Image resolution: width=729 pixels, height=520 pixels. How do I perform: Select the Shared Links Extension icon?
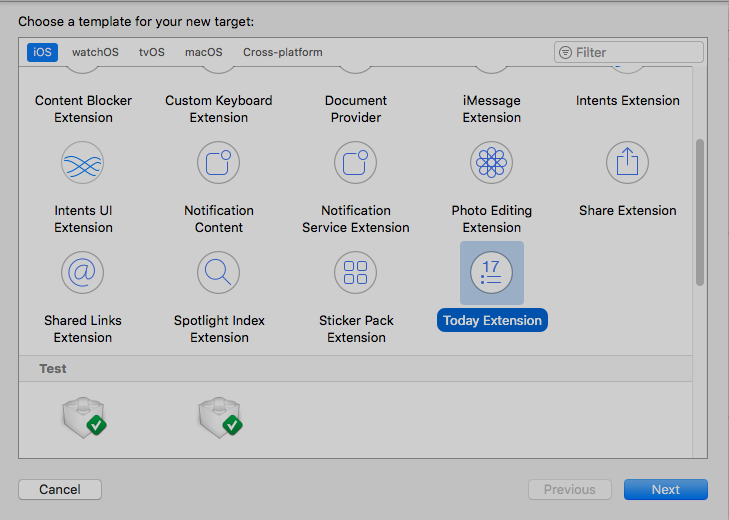pos(83,272)
